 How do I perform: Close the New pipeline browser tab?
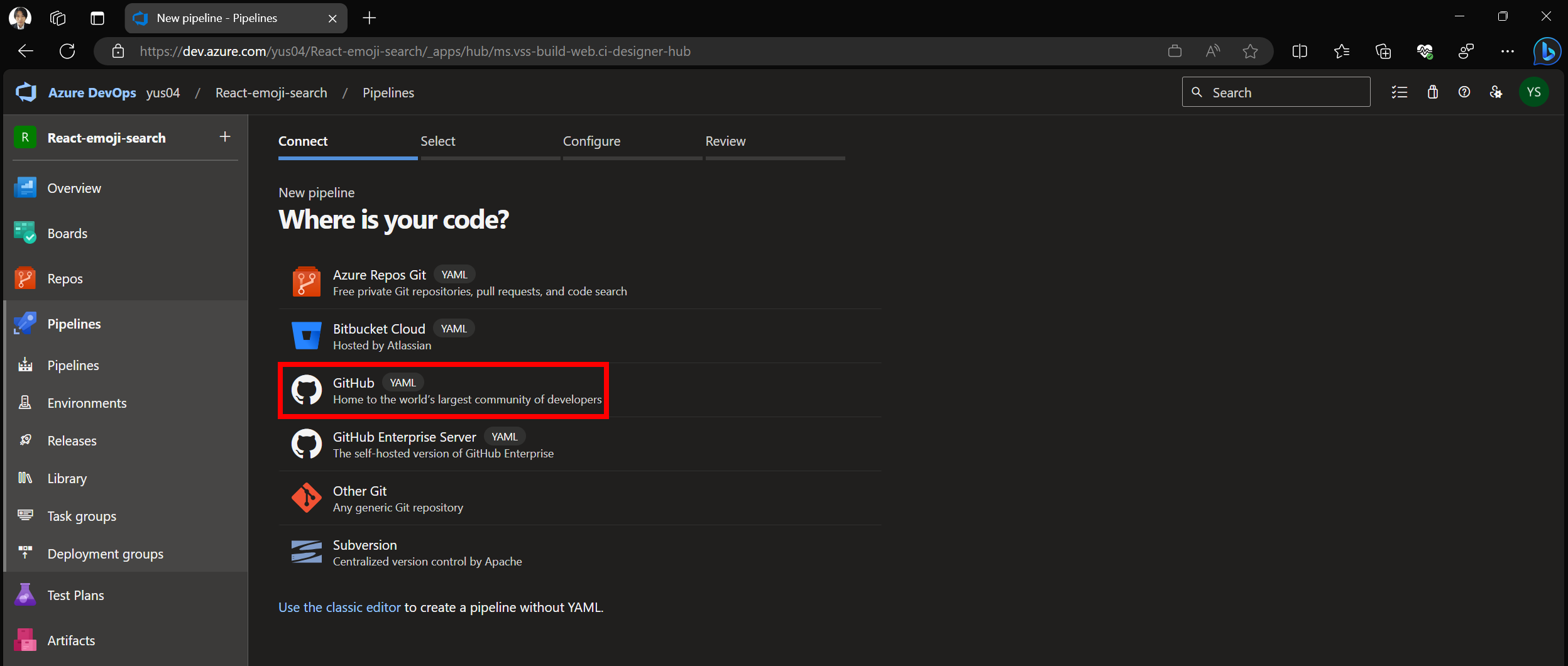pyautogui.click(x=332, y=18)
